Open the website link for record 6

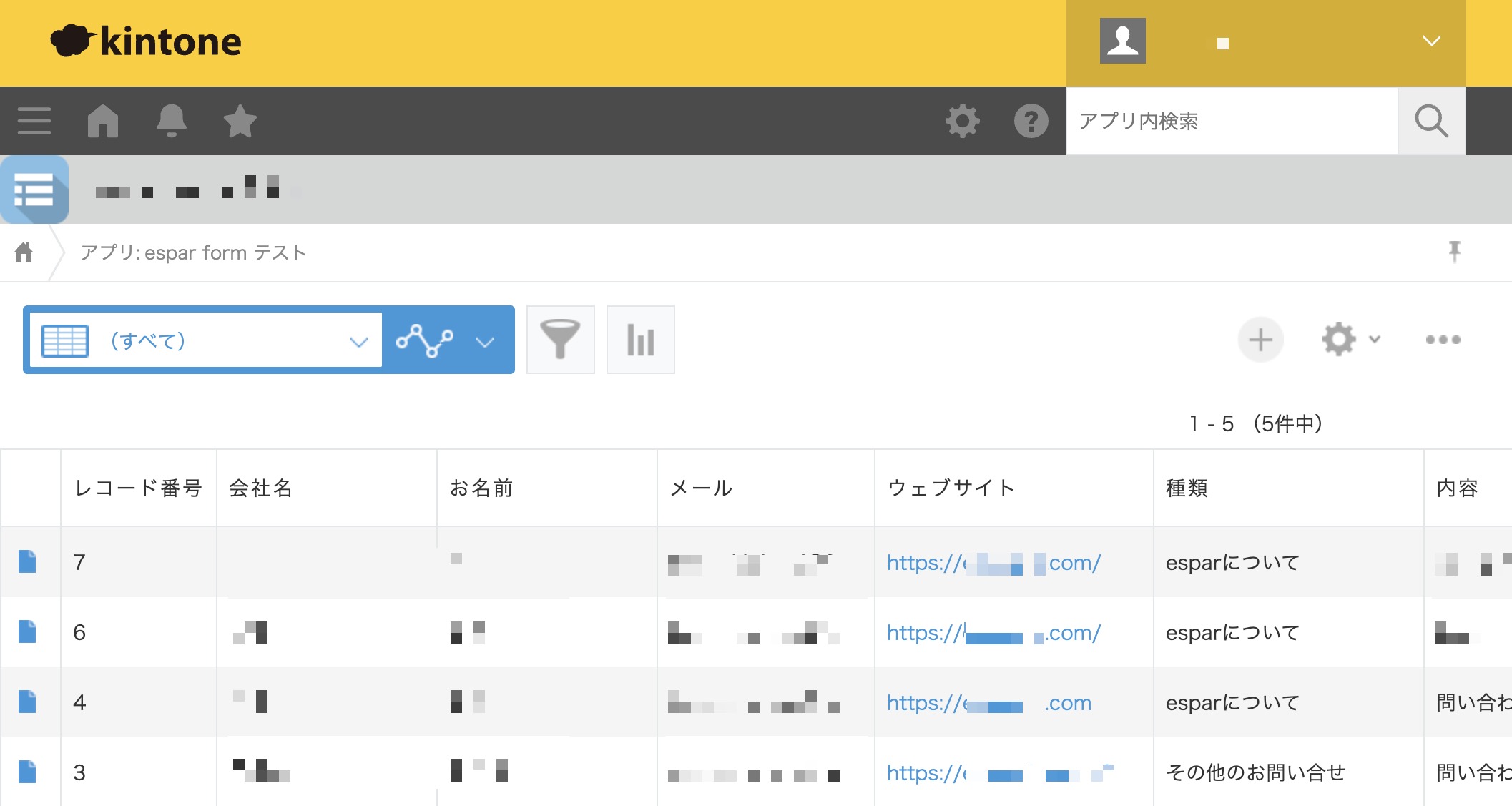[x=993, y=633]
